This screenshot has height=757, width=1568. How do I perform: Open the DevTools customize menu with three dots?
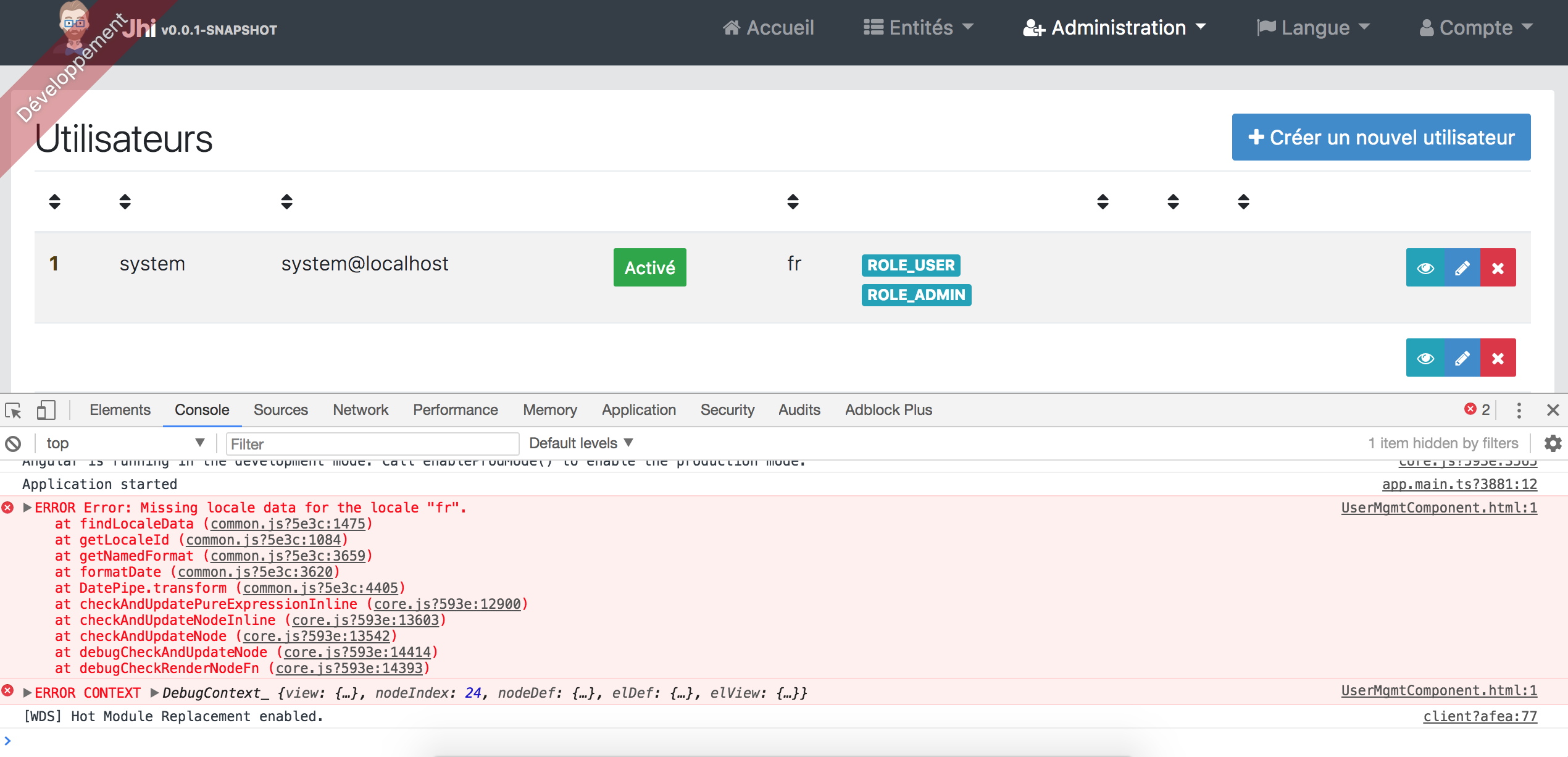[x=1519, y=409]
